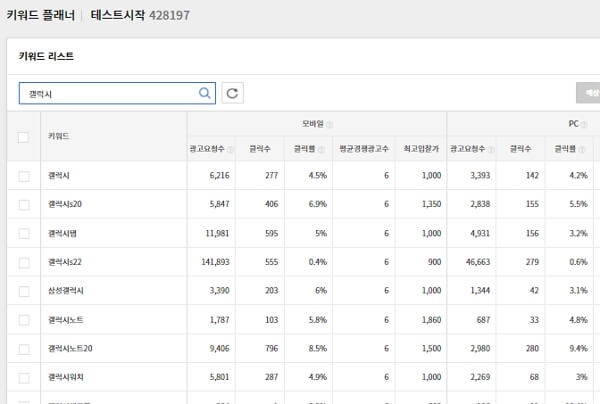Screen dimensions: 600x404
Task: Select keyword 갤럭시s20 in the table
Action: click(x=65, y=204)
